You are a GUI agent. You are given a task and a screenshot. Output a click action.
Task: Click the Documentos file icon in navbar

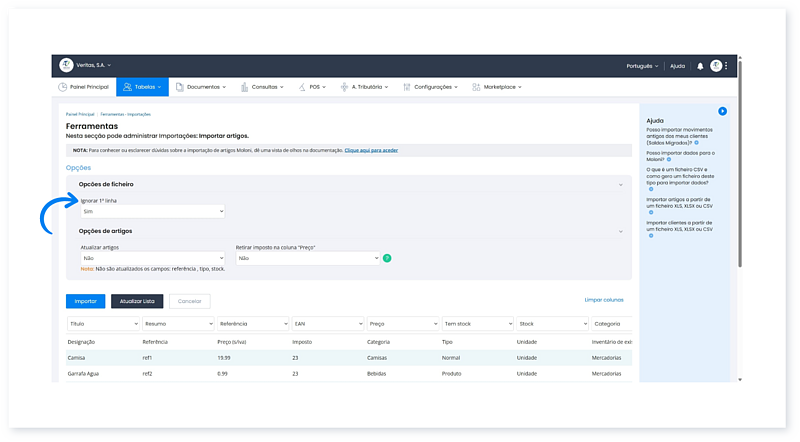point(180,87)
